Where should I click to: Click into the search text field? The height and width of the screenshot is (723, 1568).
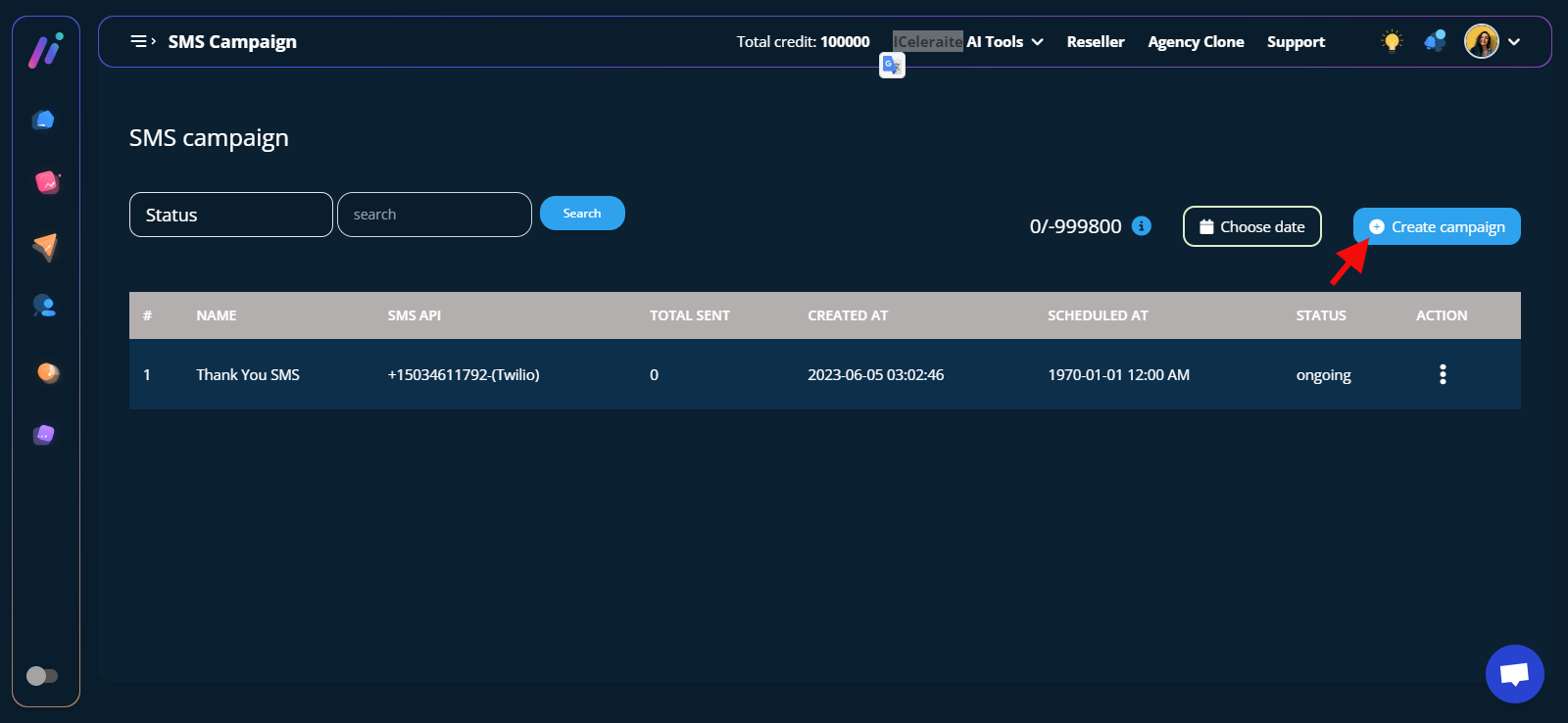point(434,215)
